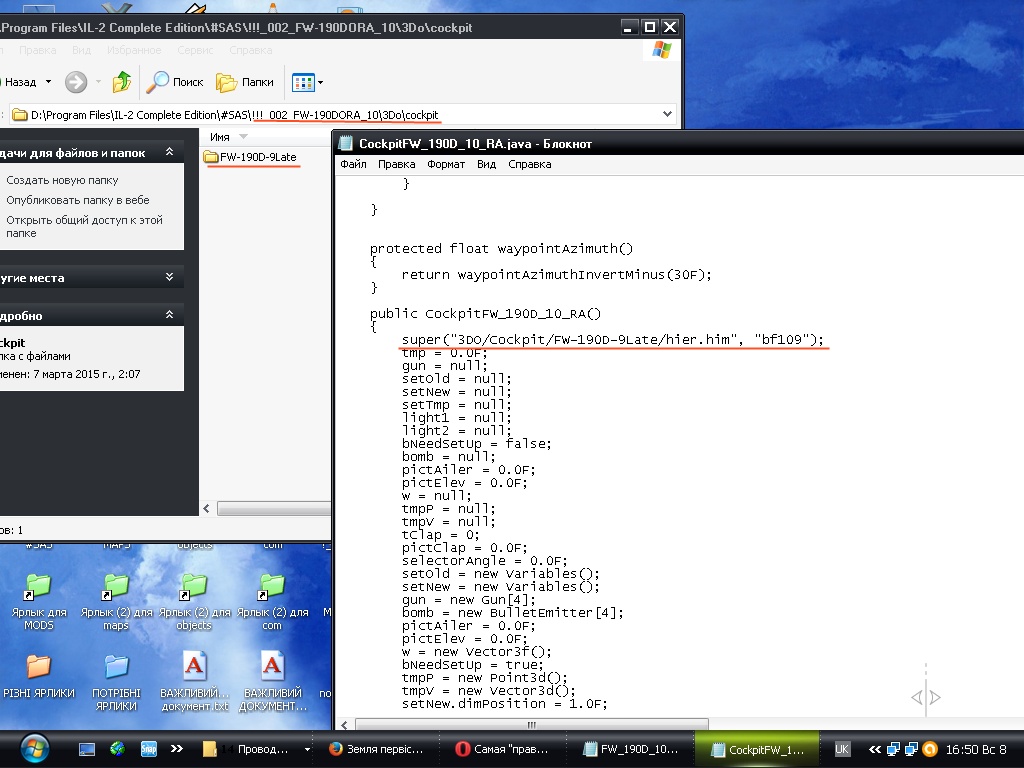Click the Опубликовать папку в вебе link
The width and height of the screenshot is (1024, 768).
point(77,200)
